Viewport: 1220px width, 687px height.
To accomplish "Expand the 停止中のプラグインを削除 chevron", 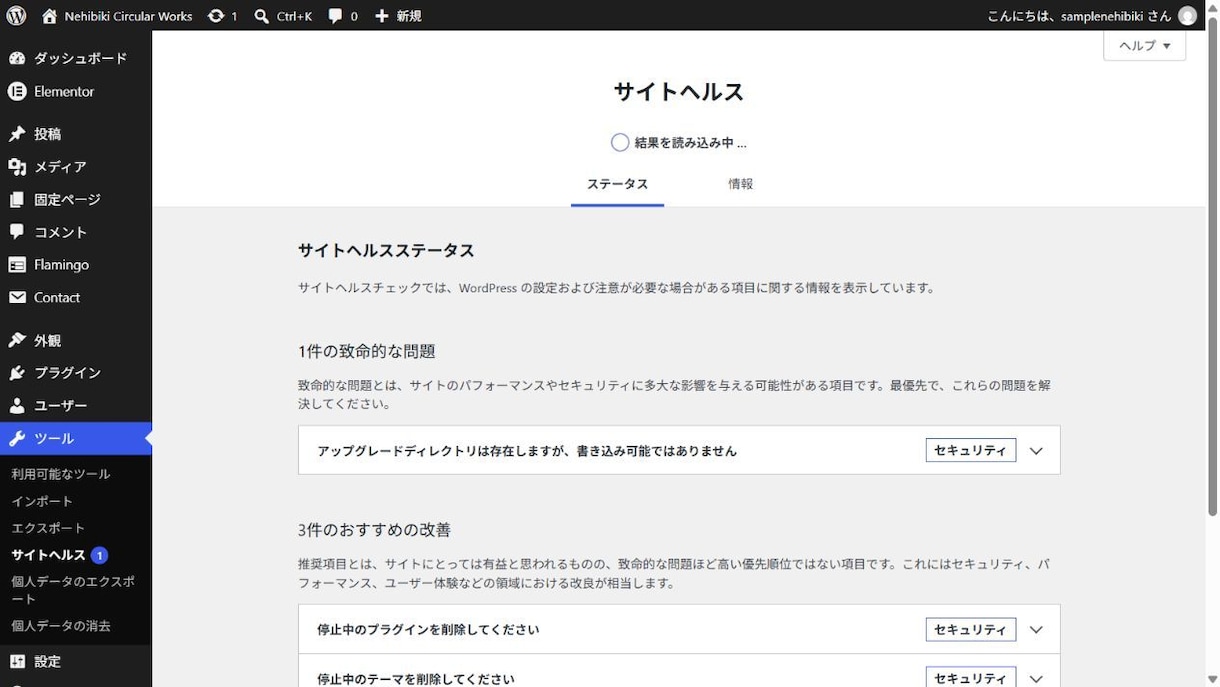I will tap(1036, 630).
